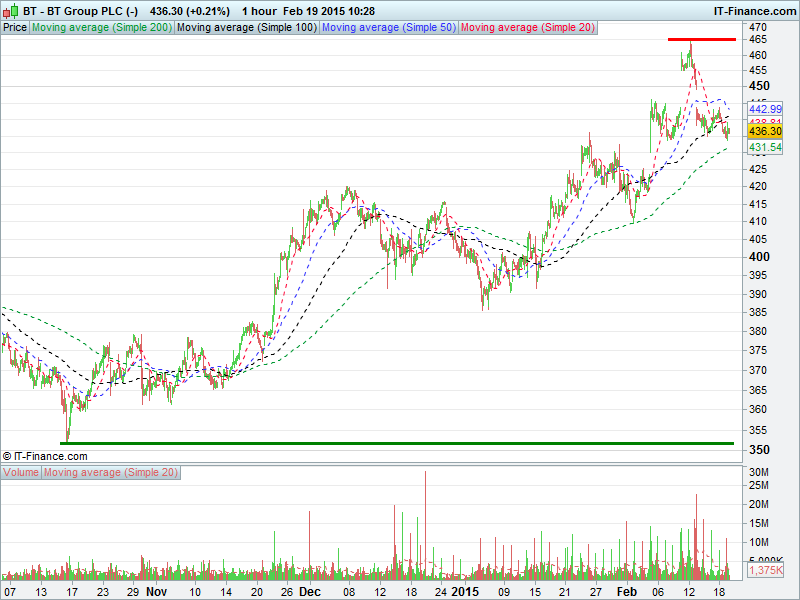Select the red resistance line near 465
This screenshot has height=600, width=800.
point(702,40)
